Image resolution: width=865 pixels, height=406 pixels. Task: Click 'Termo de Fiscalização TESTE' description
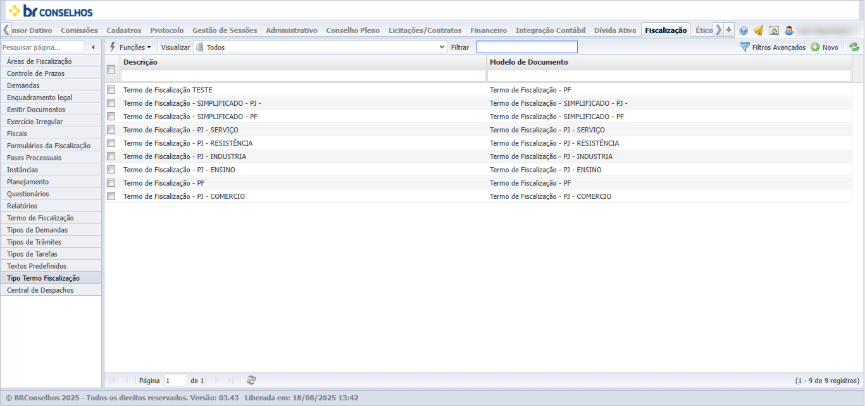coord(168,89)
